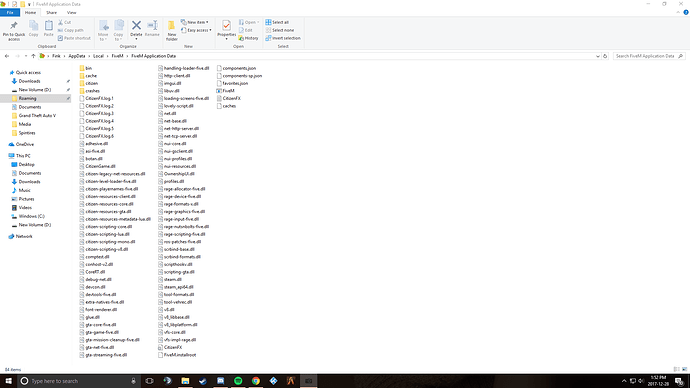This screenshot has height=388, width=690.
Task: Open the Share ribbon tab
Action: pyautogui.click(x=51, y=13)
